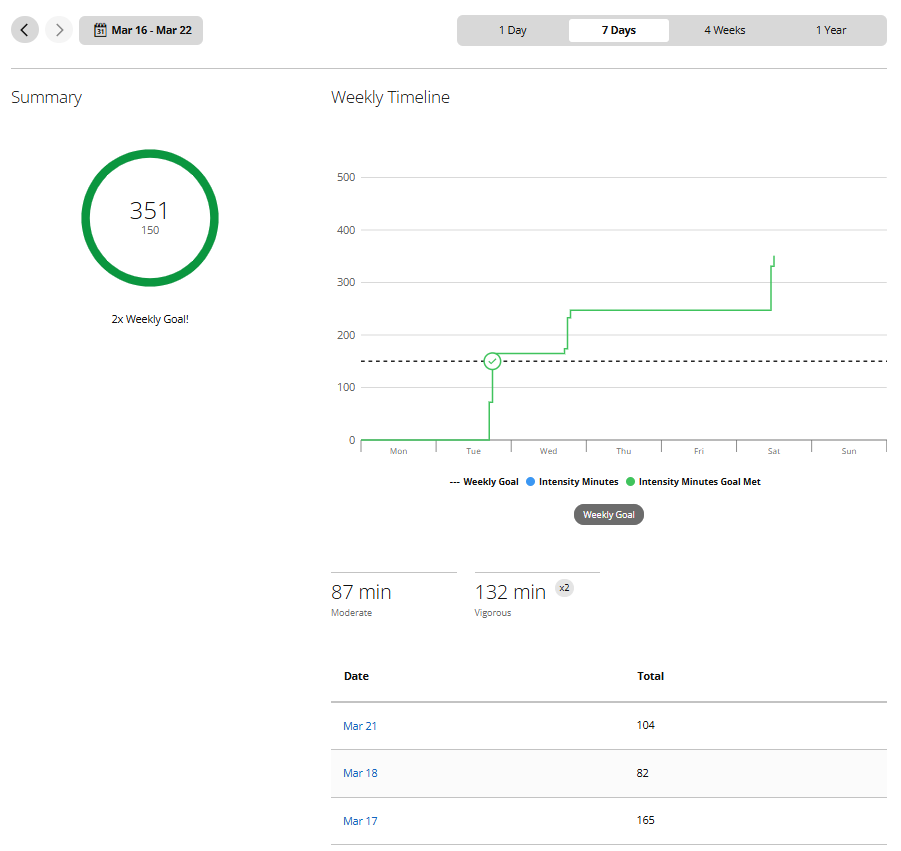Switch to the 1 Day view
Viewport: 901px width, 851px height.
click(512, 30)
